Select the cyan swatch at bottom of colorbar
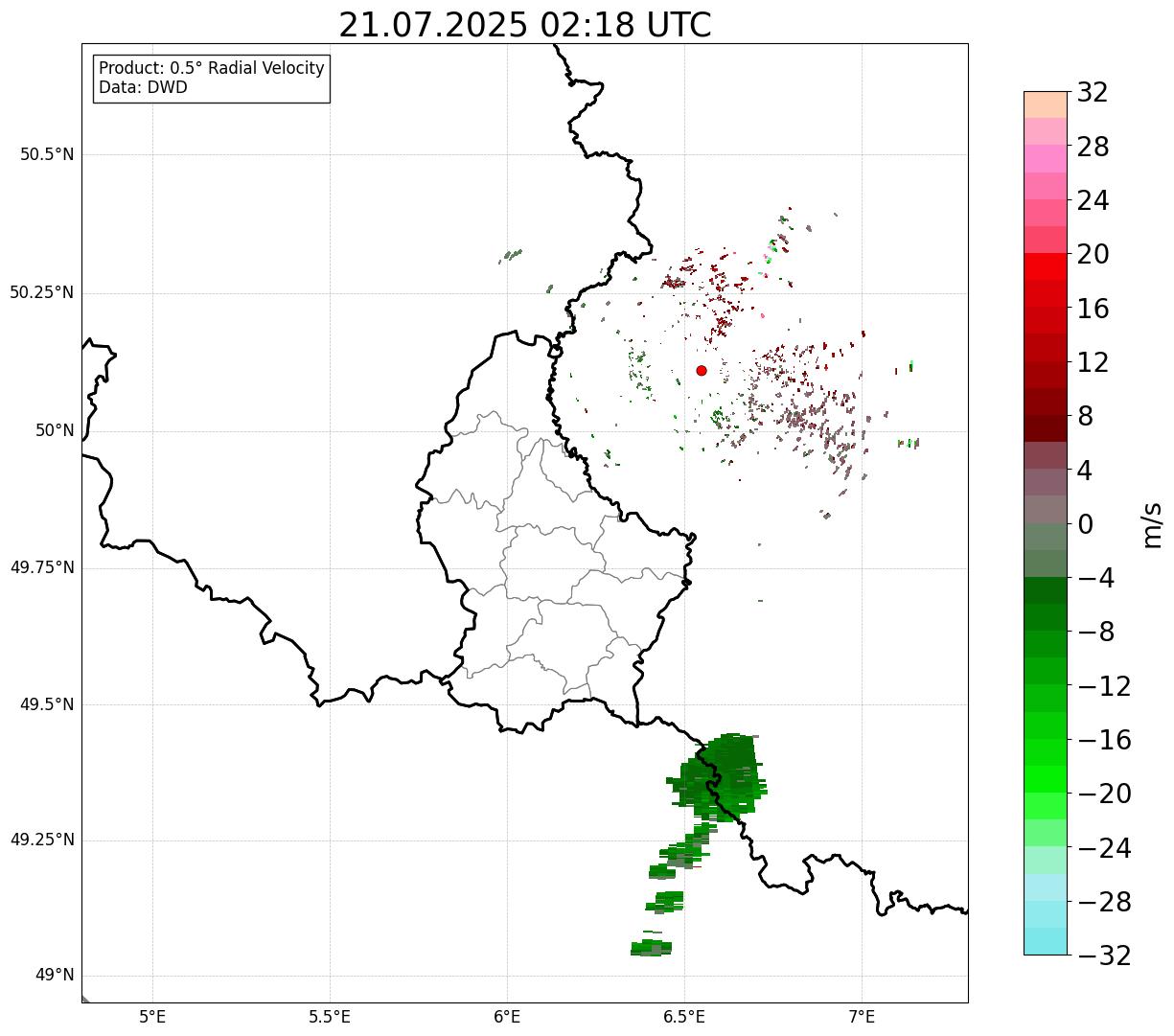This screenshot has width=1174, height=1036. click(1046, 941)
